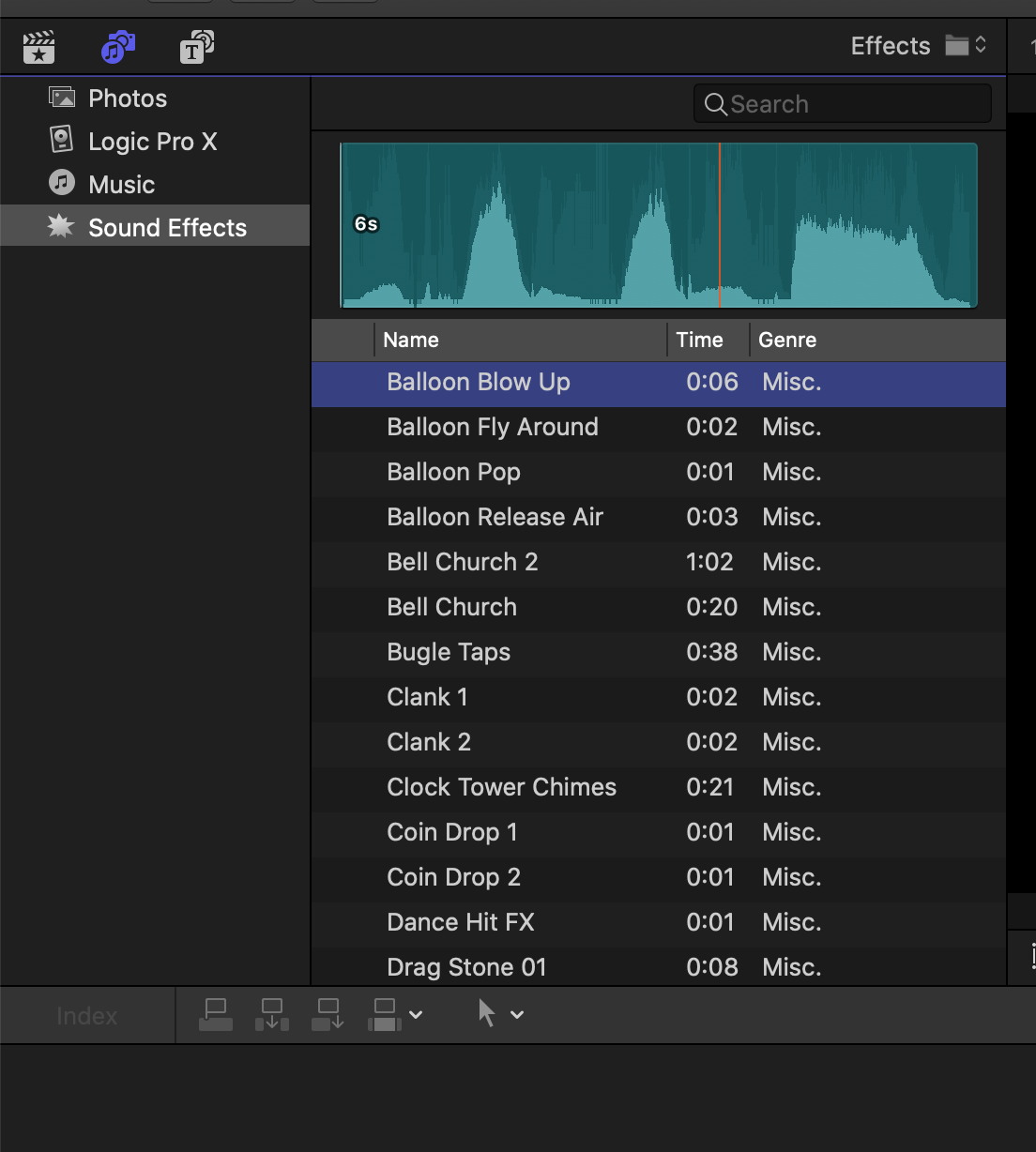Select the Balloon Blow Up row
Screen dimensions: 1036x1152
[659, 384]
